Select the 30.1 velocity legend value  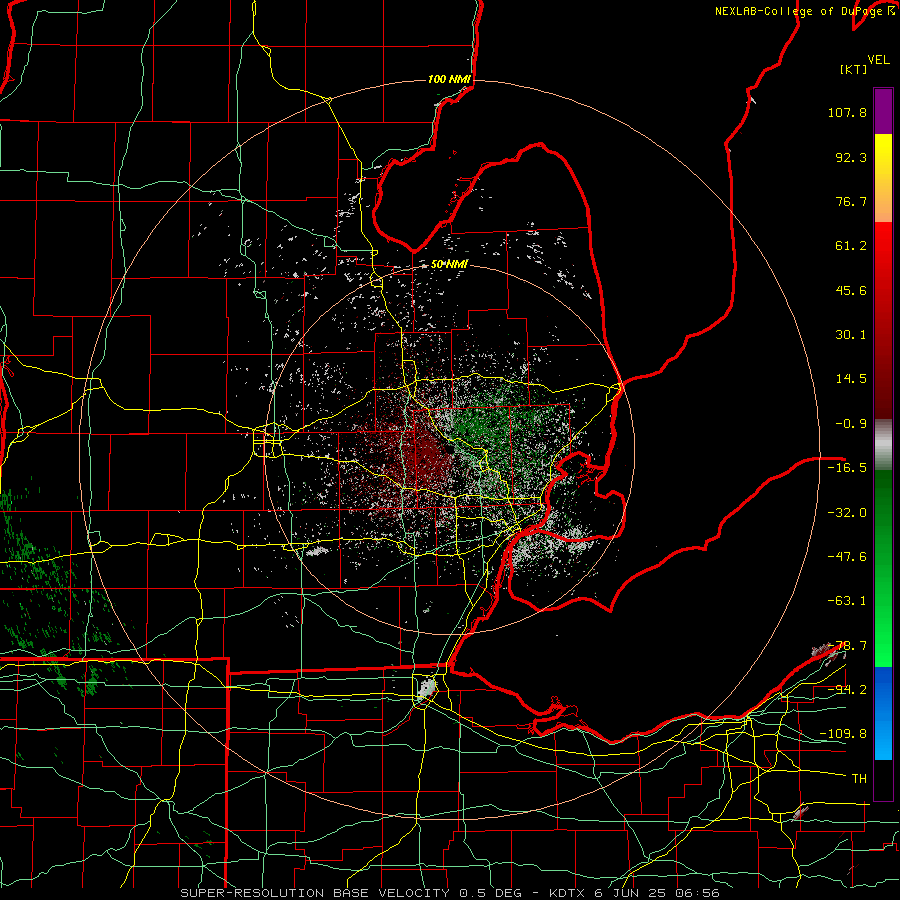click(851, 335)
